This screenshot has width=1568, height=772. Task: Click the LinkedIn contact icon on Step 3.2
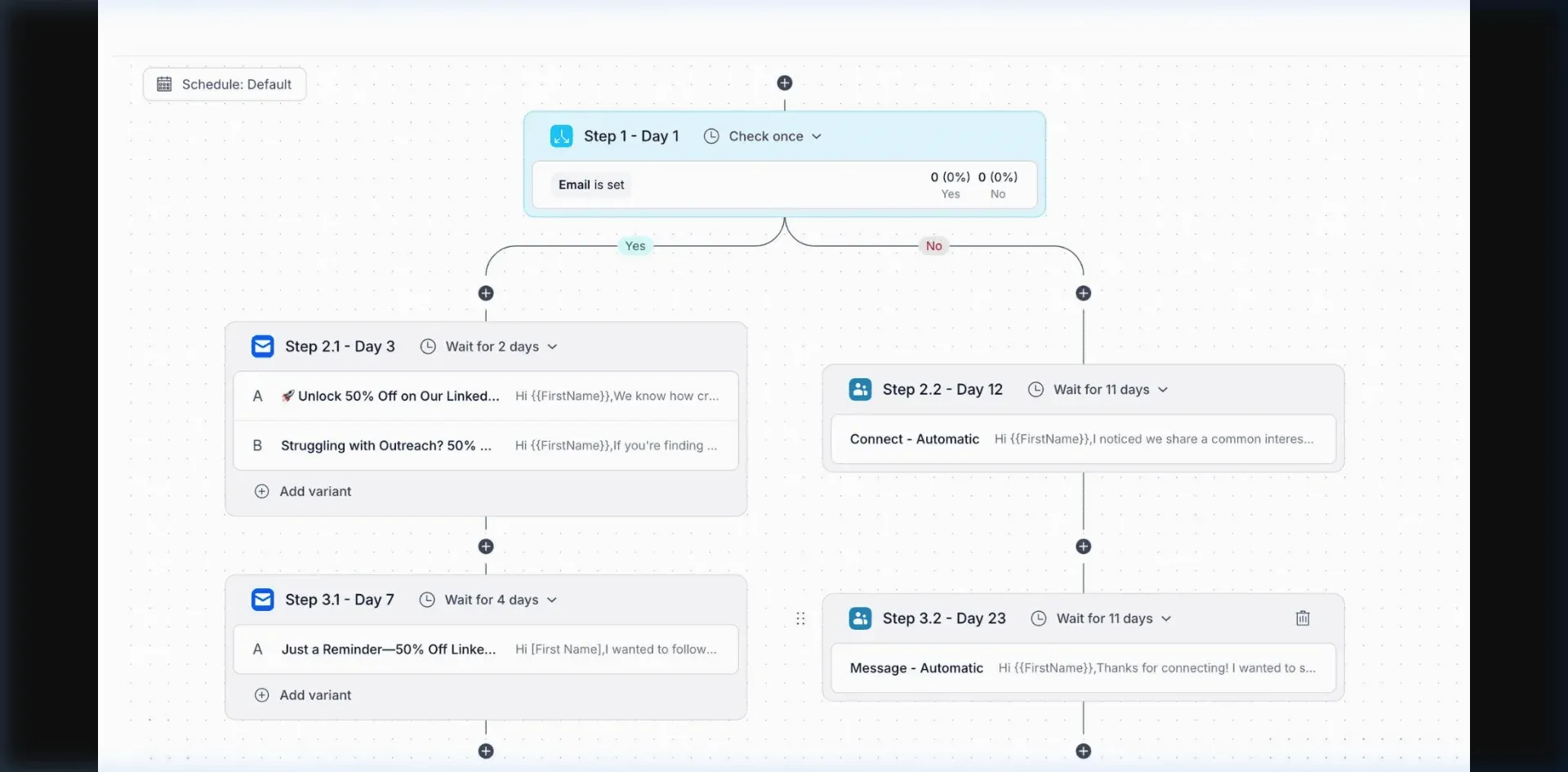click(861, 618)
